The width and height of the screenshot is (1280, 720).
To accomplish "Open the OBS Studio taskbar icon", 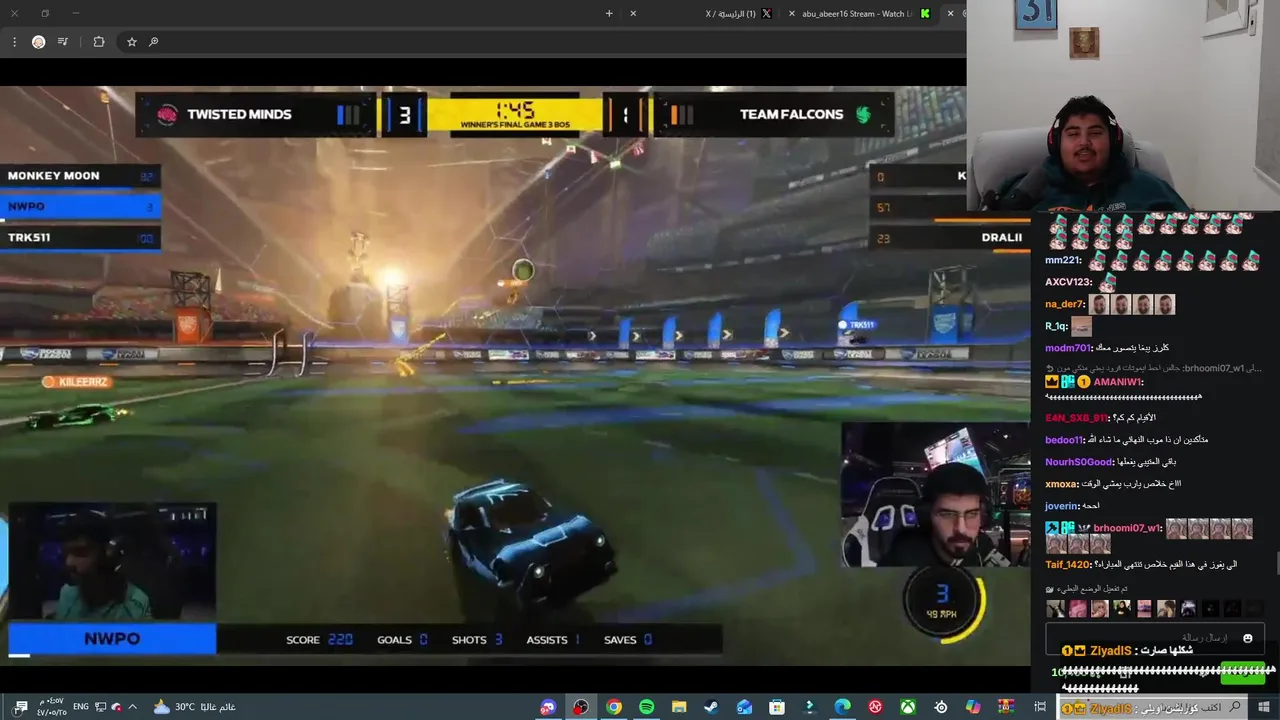I will pyautogui.click(x=581, y=707).
